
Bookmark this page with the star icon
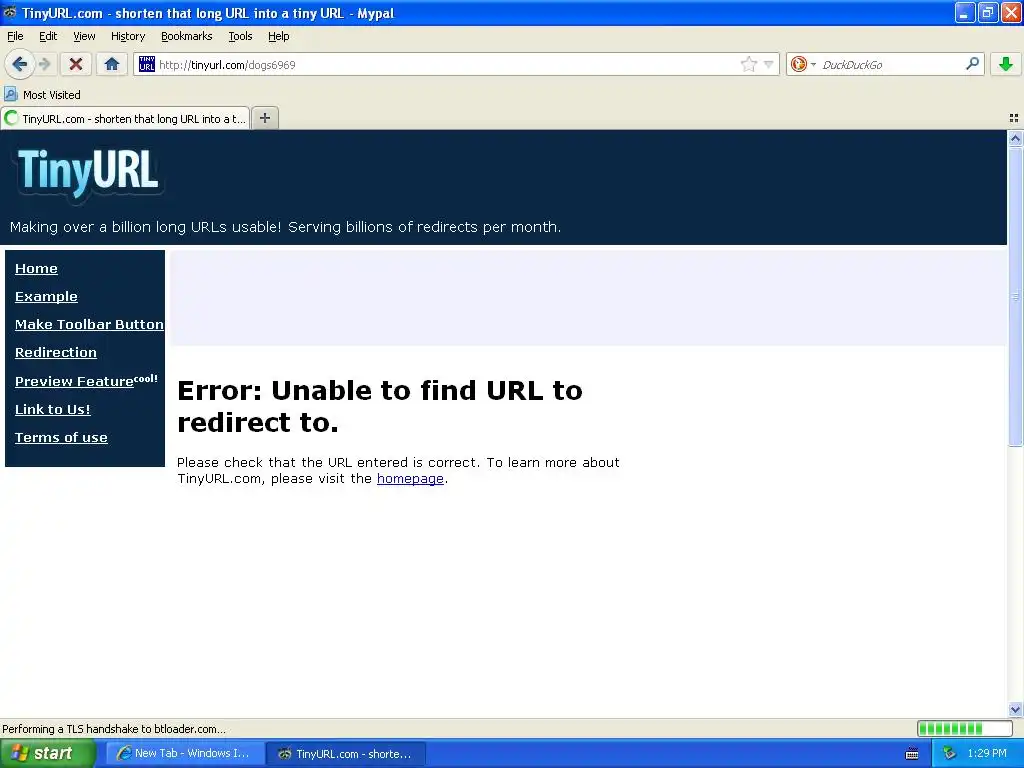click(748, 64)
